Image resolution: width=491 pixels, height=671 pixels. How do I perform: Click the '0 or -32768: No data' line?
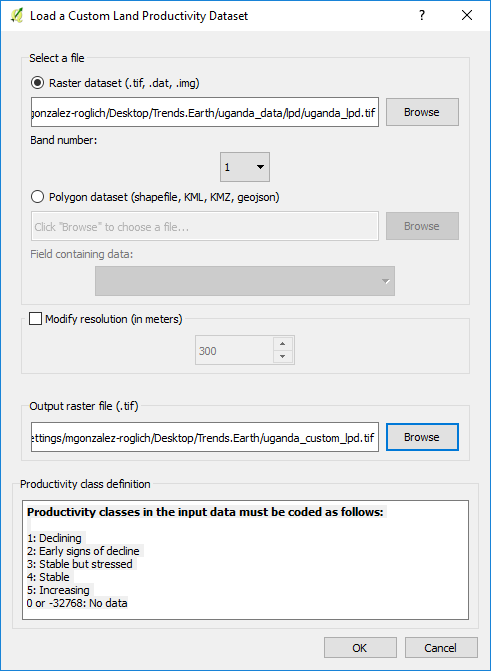point(77,603)
